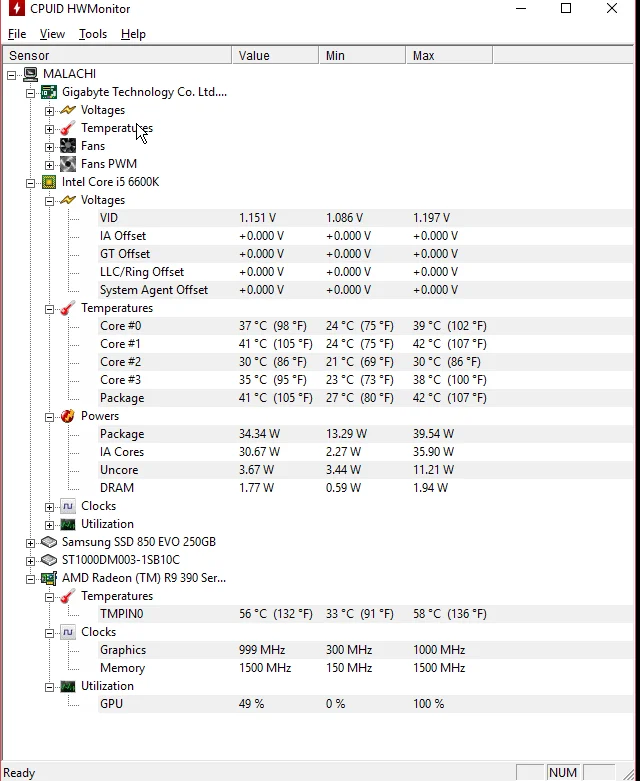
Task: Click the Fans PWM icon
Action: pyautogui.click(x=68, y=164)
